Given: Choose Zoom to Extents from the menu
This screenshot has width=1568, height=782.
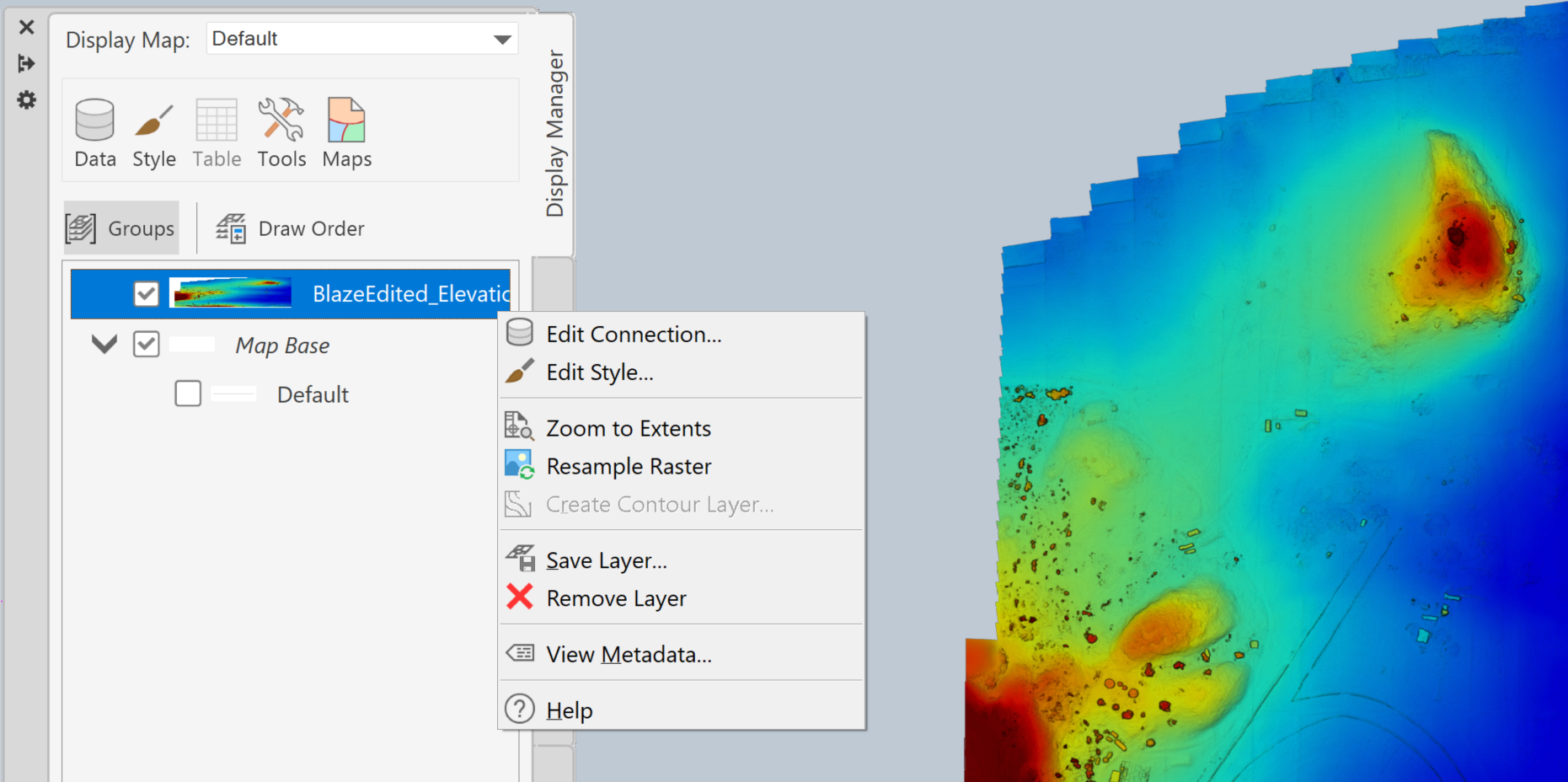Looking at the screenshot, I should (628, 427).
